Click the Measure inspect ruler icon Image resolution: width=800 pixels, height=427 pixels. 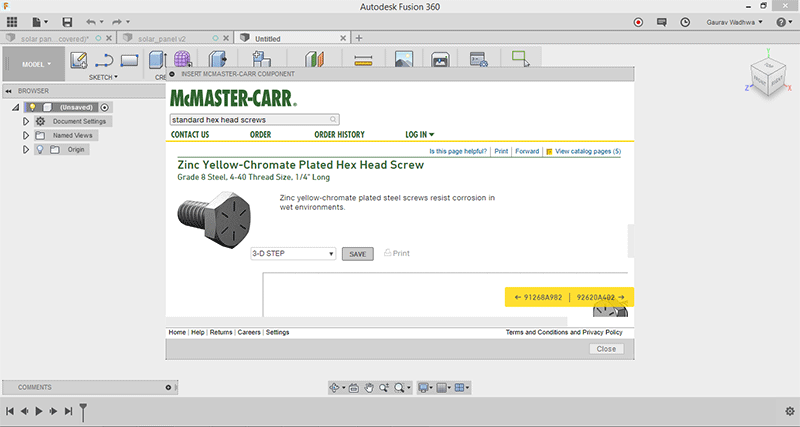tap(363, 60)
